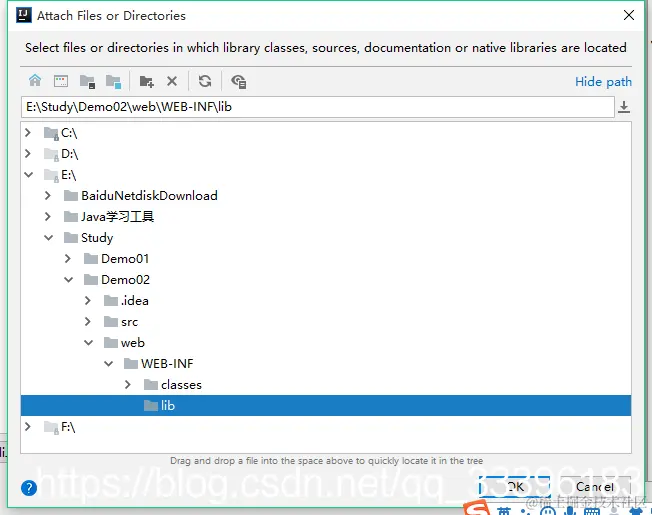Select the .idea folder row
The width and height of the screenshot is (652, 515).
point(326,301)
